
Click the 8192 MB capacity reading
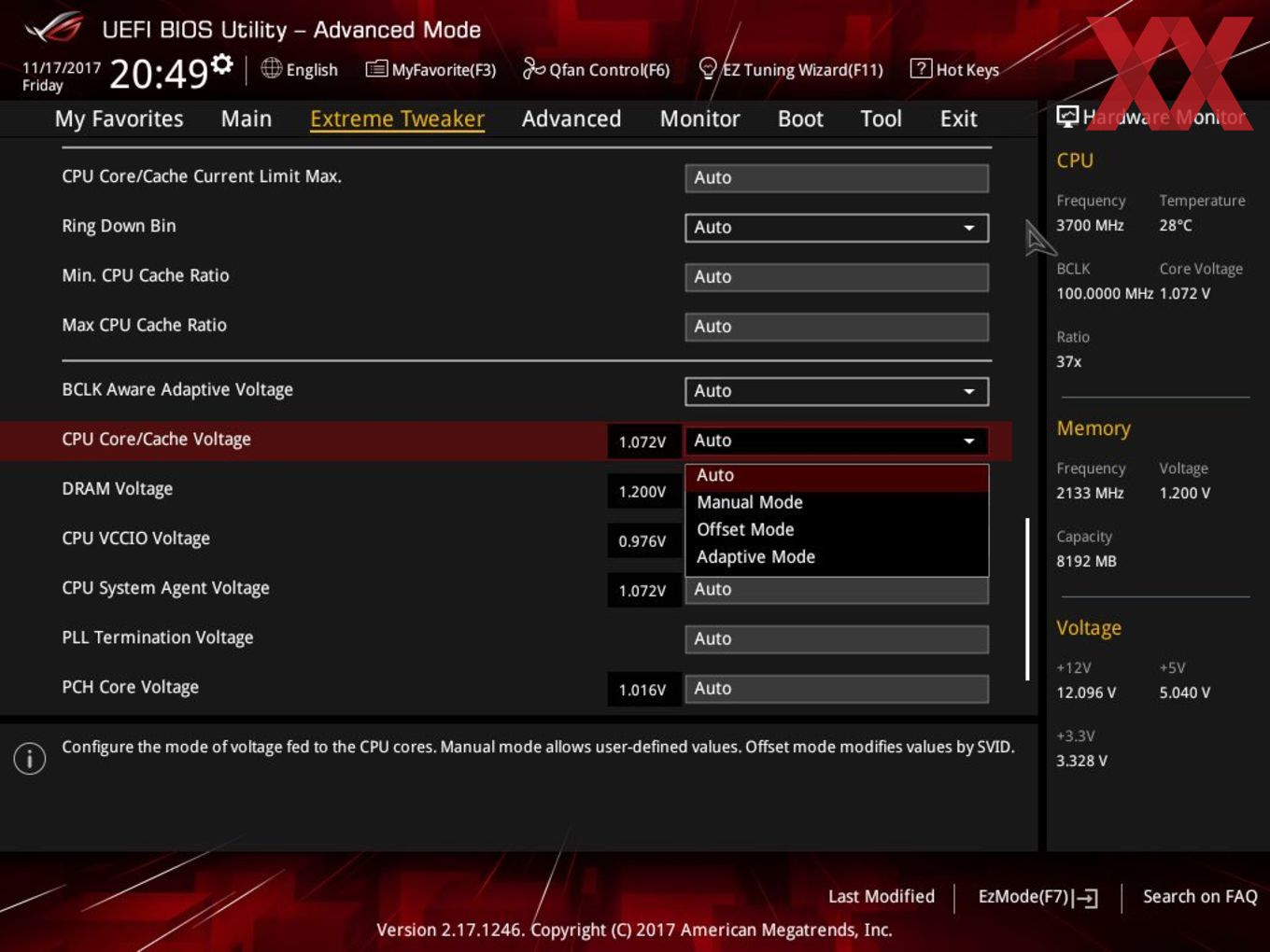(1086, 561)
